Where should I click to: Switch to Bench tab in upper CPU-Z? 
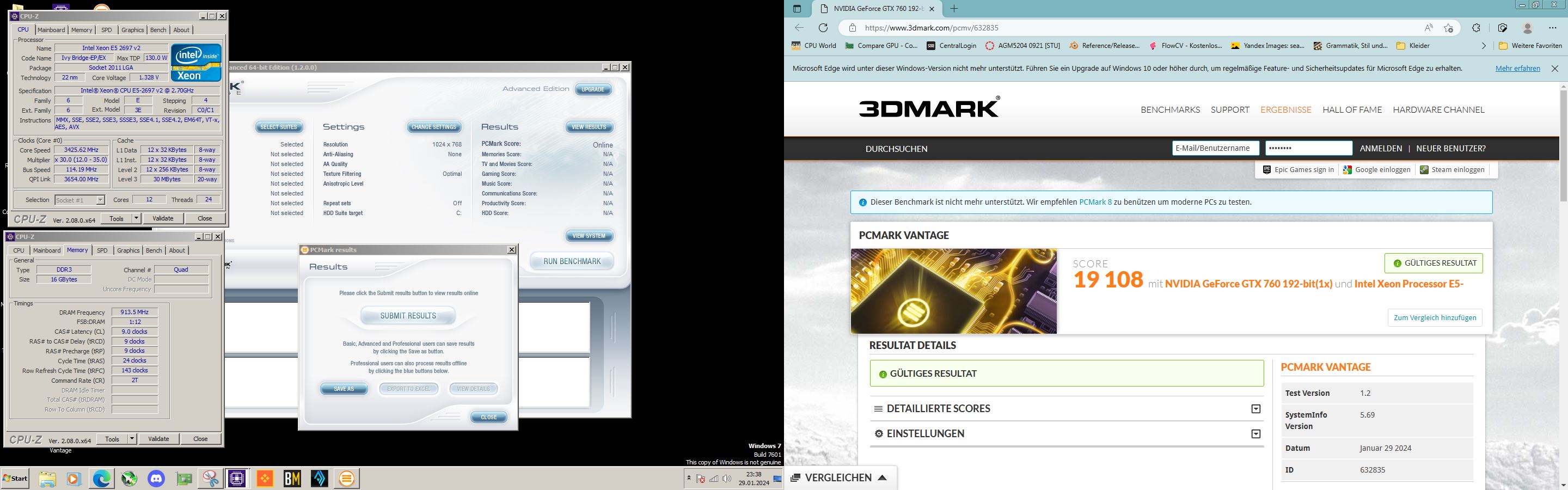158,30
